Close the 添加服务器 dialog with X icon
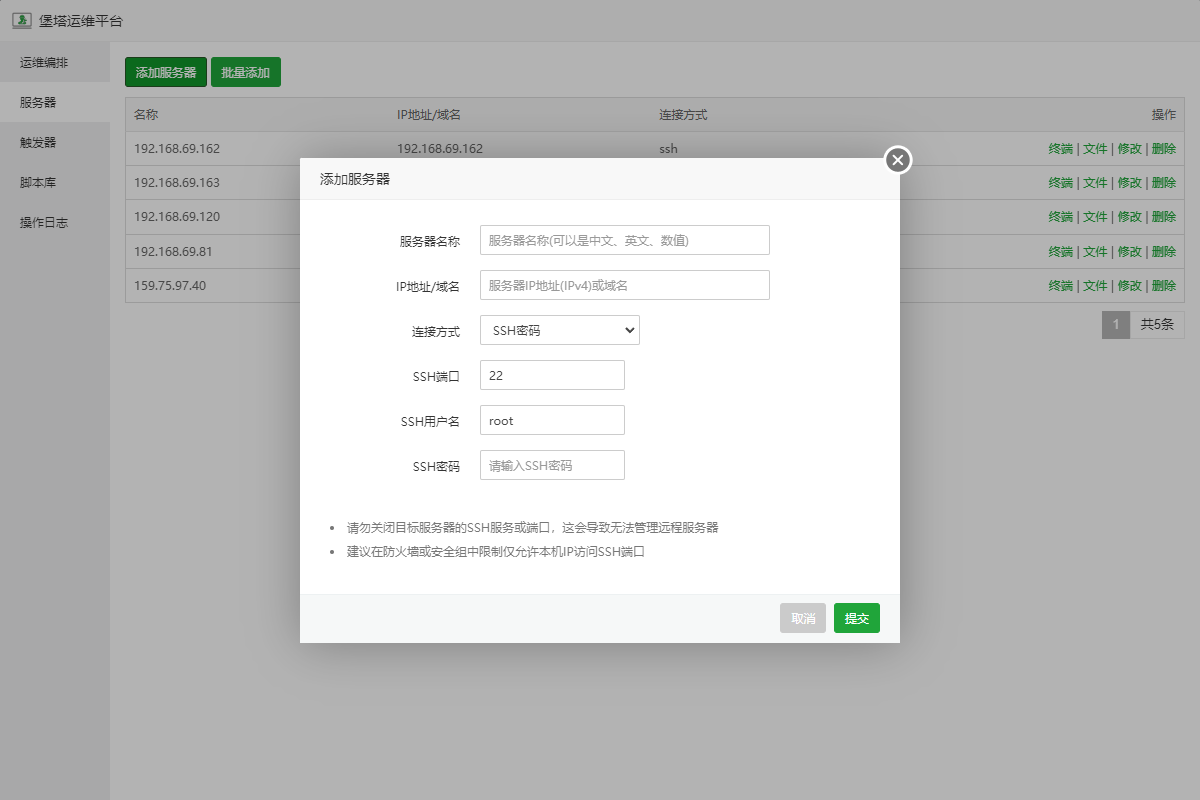This screenshot has width=1200, height=800. pos(898,160)
